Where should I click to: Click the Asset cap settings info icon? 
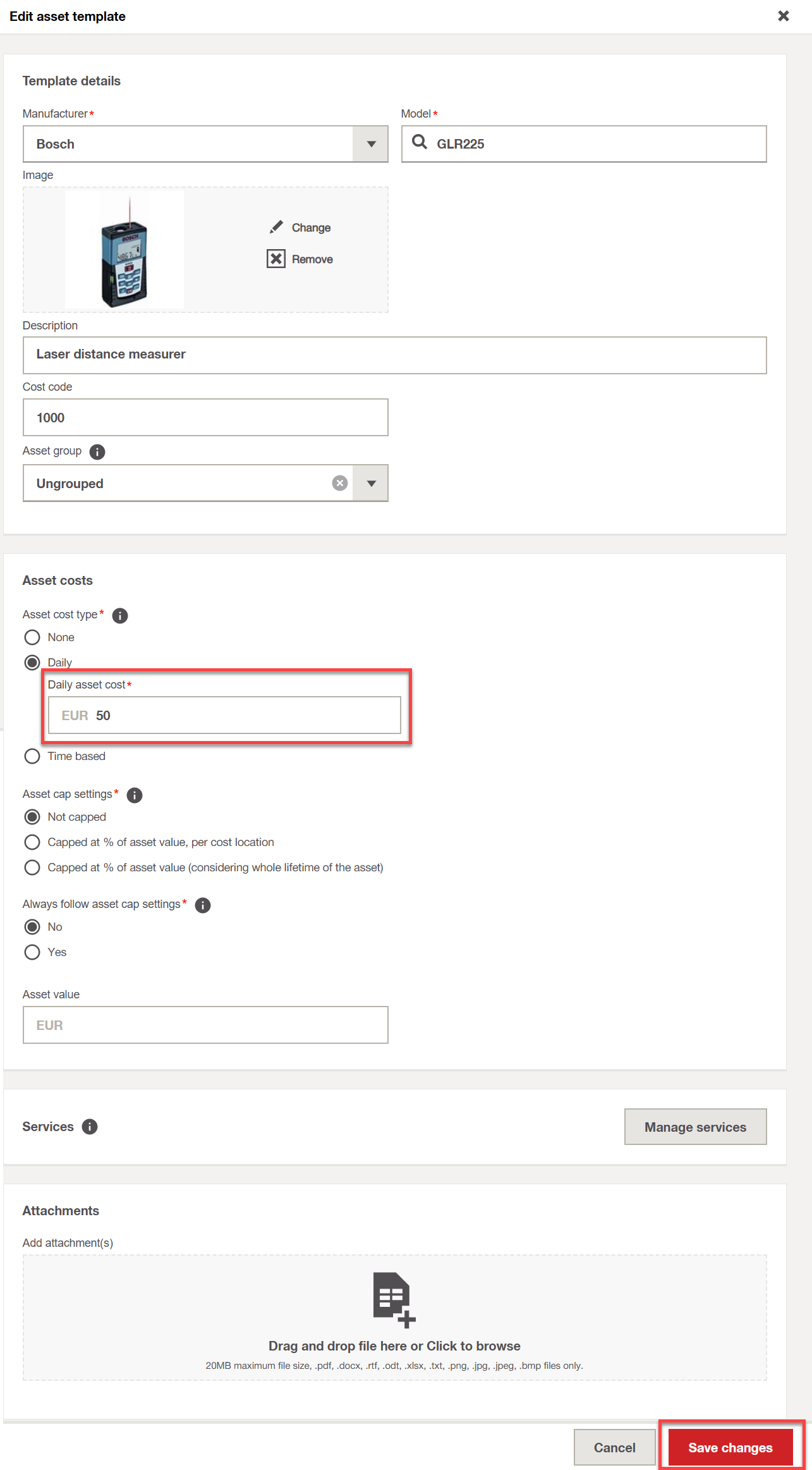(135, 795)
